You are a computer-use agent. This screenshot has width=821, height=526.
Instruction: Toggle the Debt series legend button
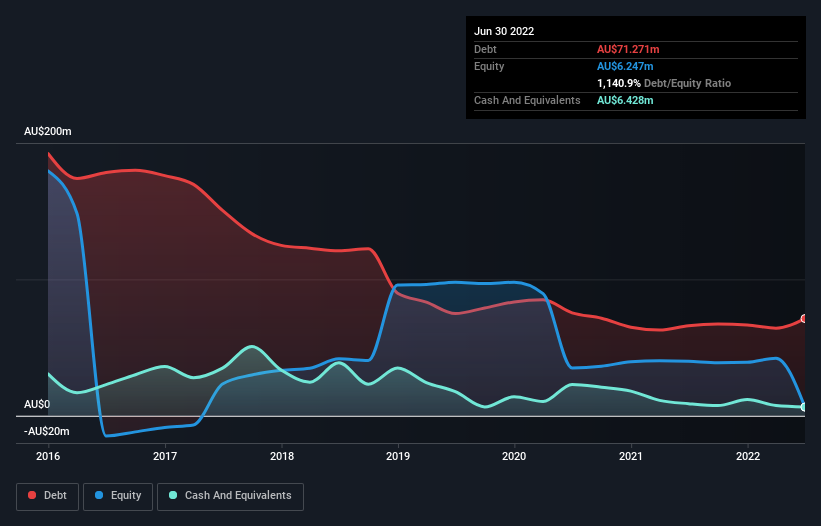pyautogui.click(x=48, y=496)
